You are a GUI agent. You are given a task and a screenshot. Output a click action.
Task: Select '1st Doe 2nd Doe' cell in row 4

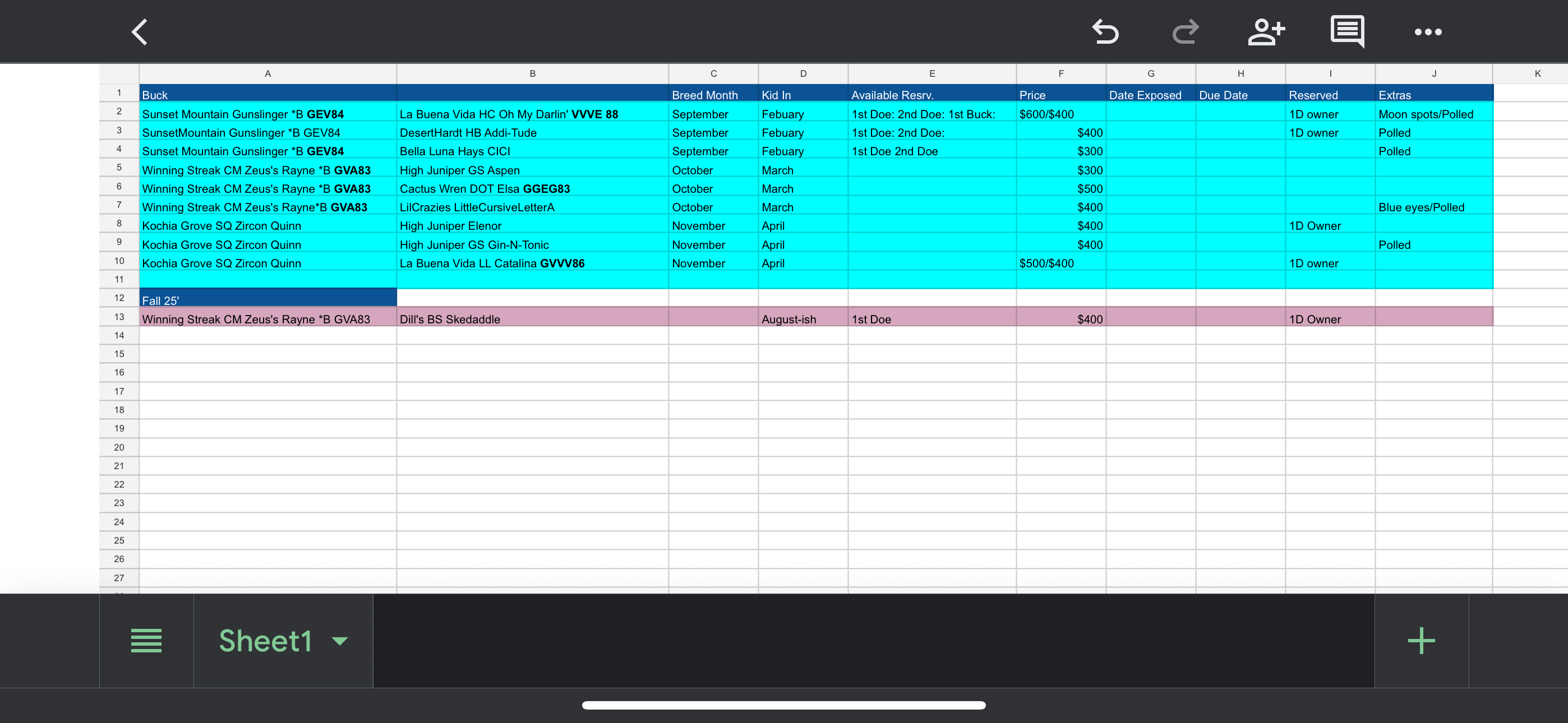[x=932, y=149]
